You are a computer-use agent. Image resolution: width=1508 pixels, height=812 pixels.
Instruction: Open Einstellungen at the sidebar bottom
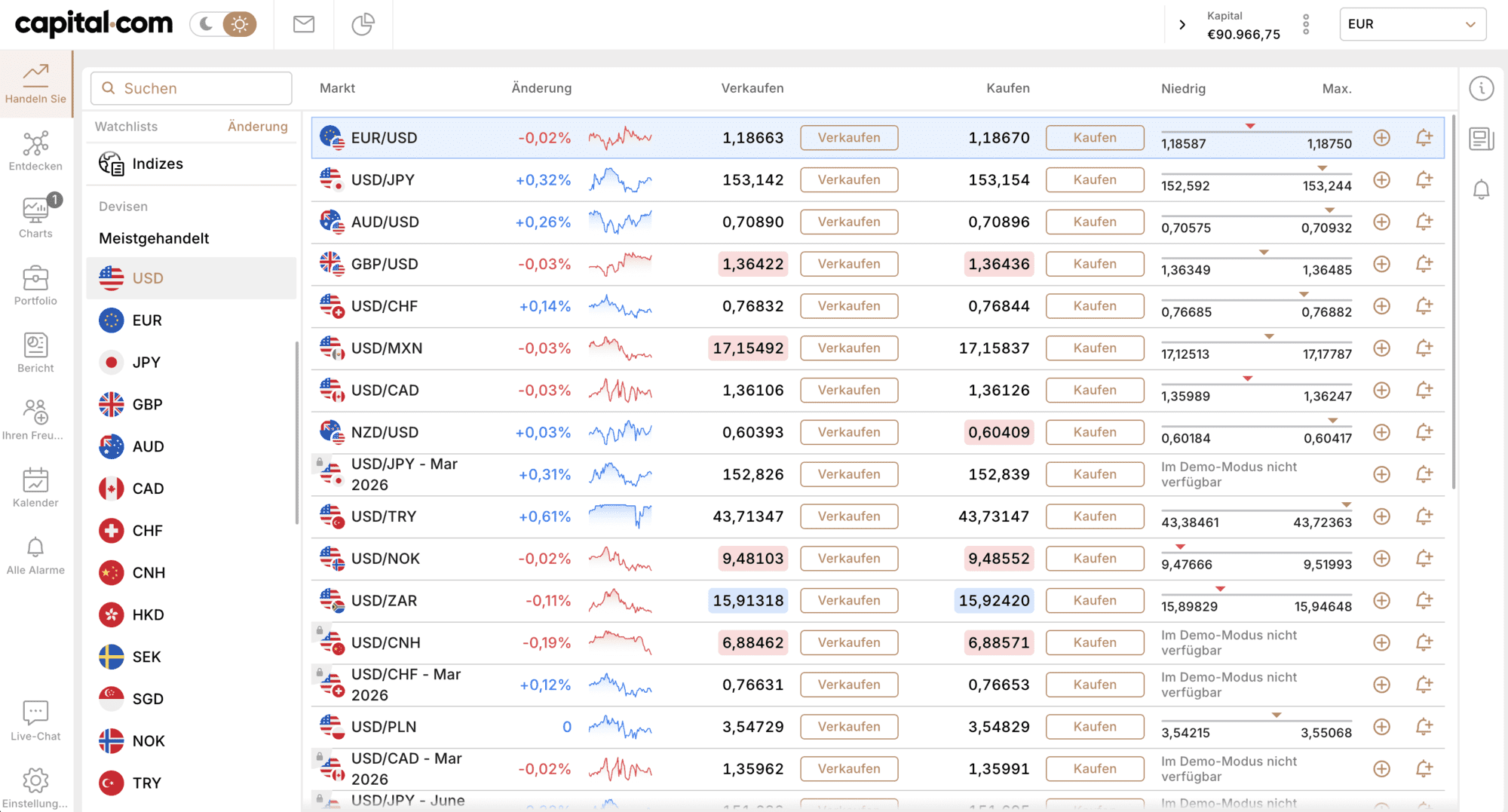35,784
